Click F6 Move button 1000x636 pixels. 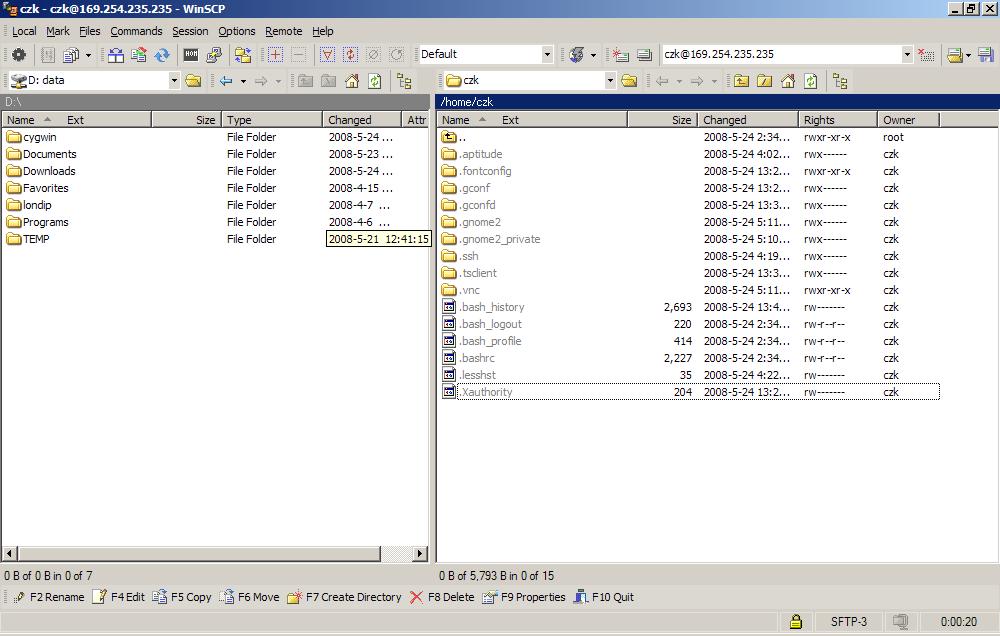249,597
